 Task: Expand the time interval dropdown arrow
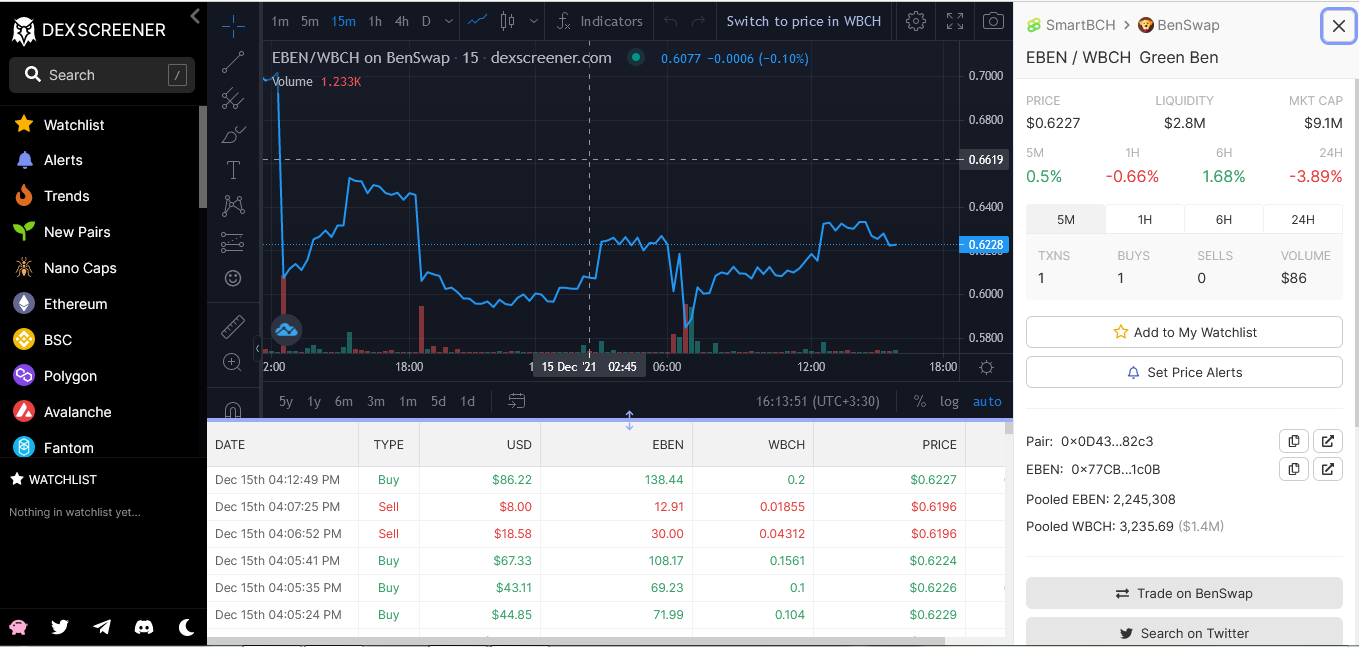(448, 21)
